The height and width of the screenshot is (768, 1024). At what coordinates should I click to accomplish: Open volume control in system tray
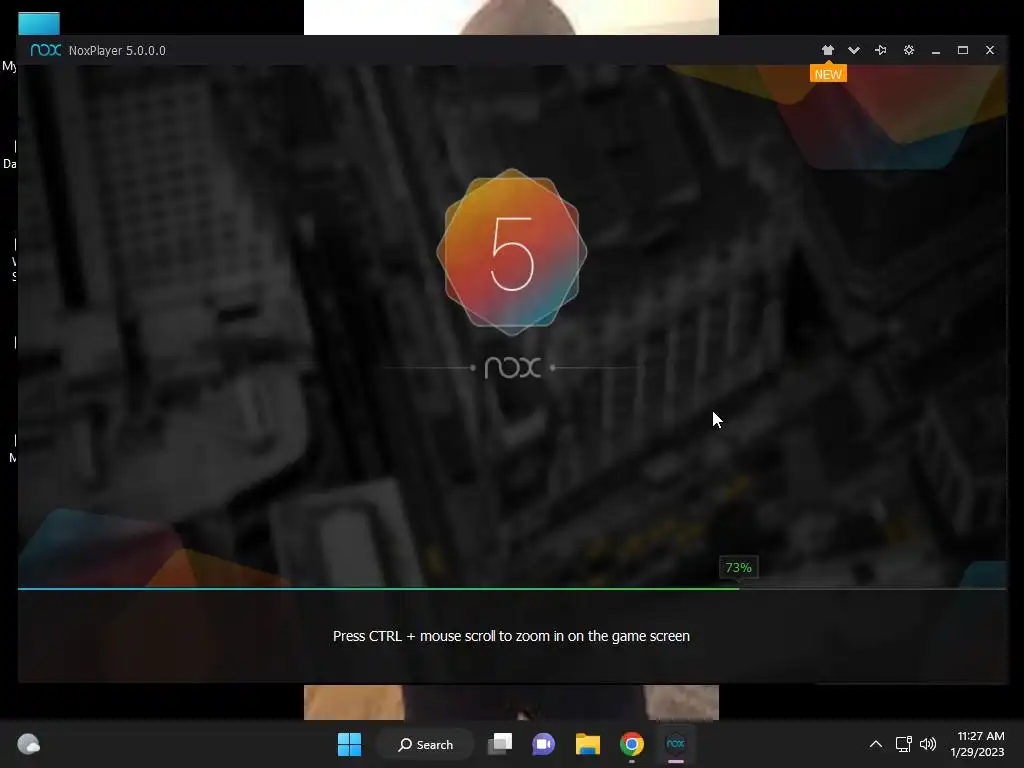click(927, 744)
